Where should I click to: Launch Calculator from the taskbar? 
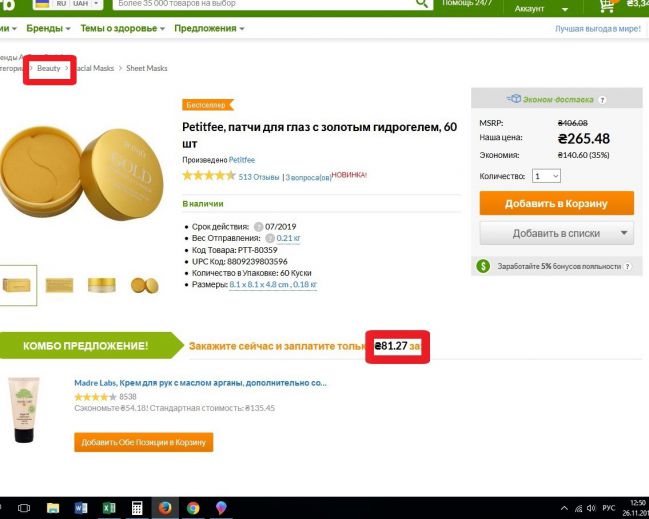(x=137, y=508)
